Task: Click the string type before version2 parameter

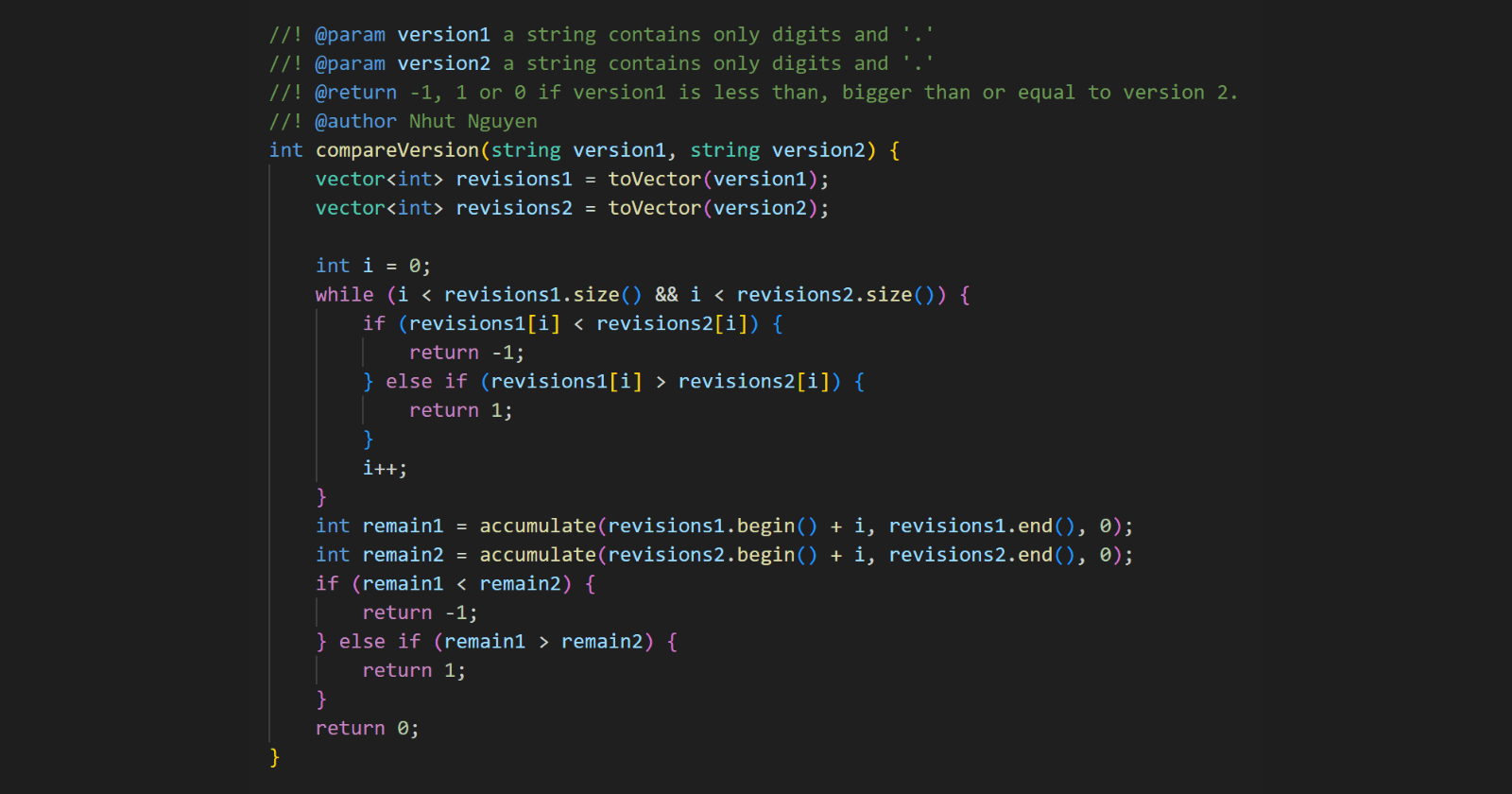Action: 725,150
